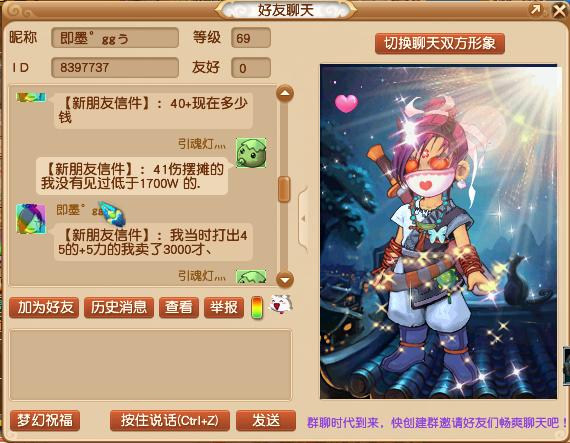
Task: Click the 切换聊天双方形象 button
Action: pyautogui.click(x=440, y=44)
